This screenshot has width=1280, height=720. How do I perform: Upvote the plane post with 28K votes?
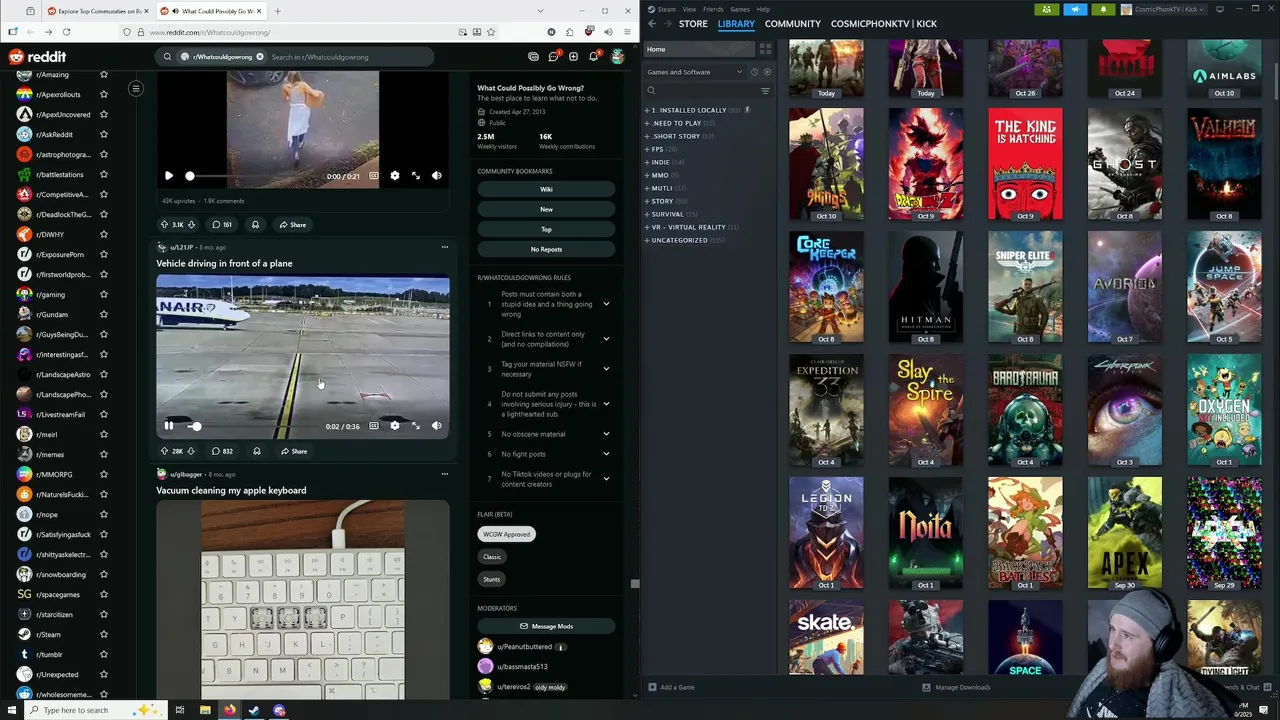tap(164, 451)
